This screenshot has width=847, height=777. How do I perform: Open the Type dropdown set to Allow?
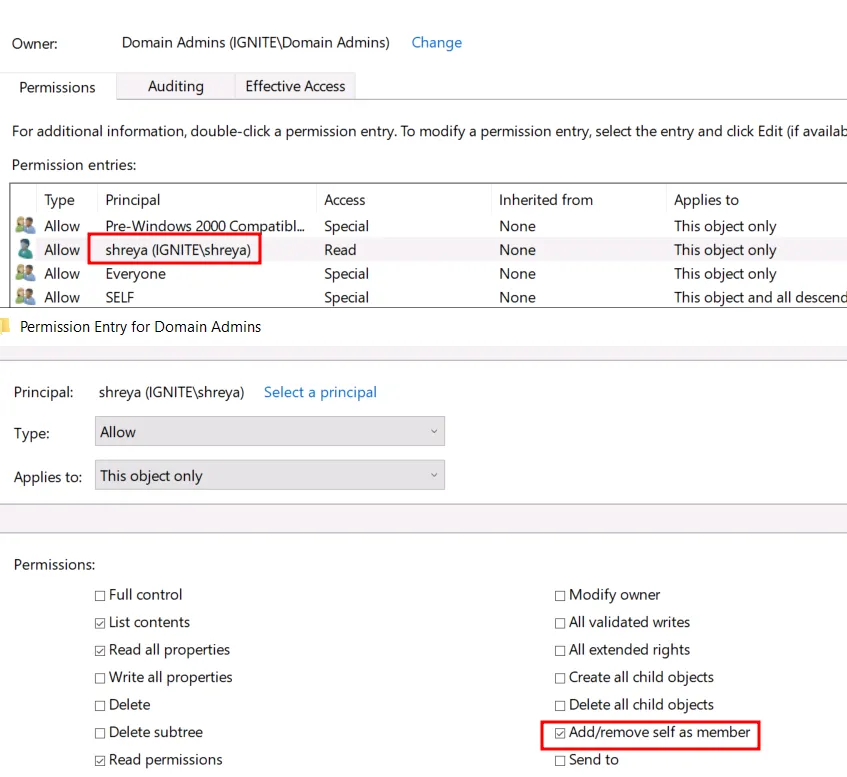269,432
